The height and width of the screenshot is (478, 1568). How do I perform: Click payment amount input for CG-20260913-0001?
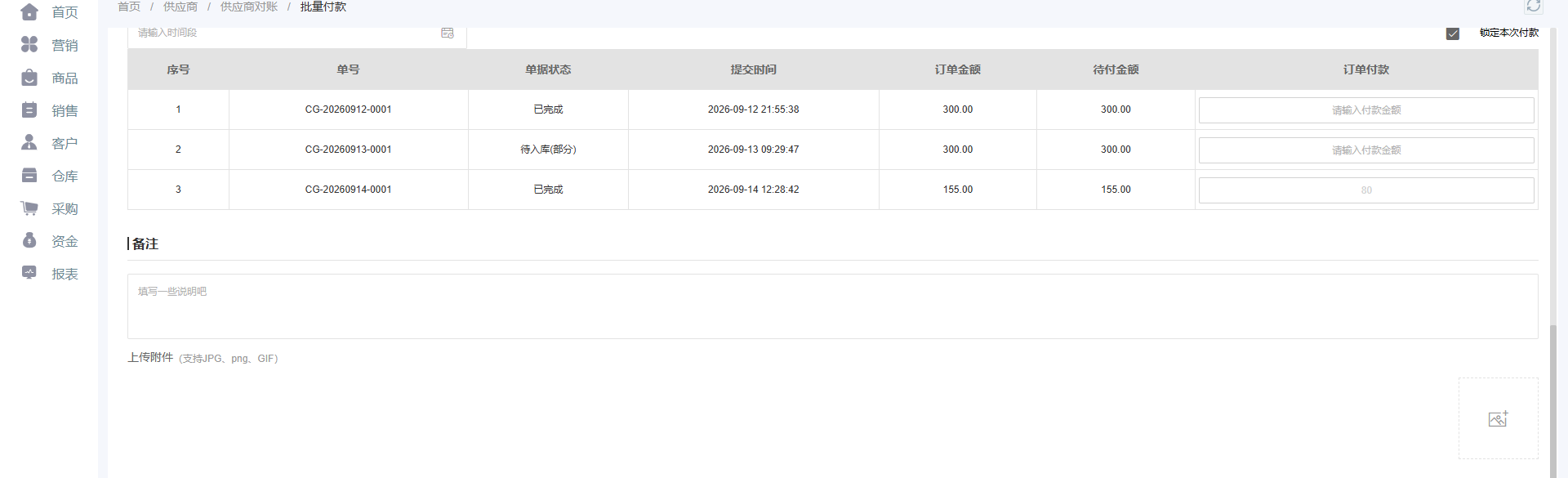click(1366, 150)
